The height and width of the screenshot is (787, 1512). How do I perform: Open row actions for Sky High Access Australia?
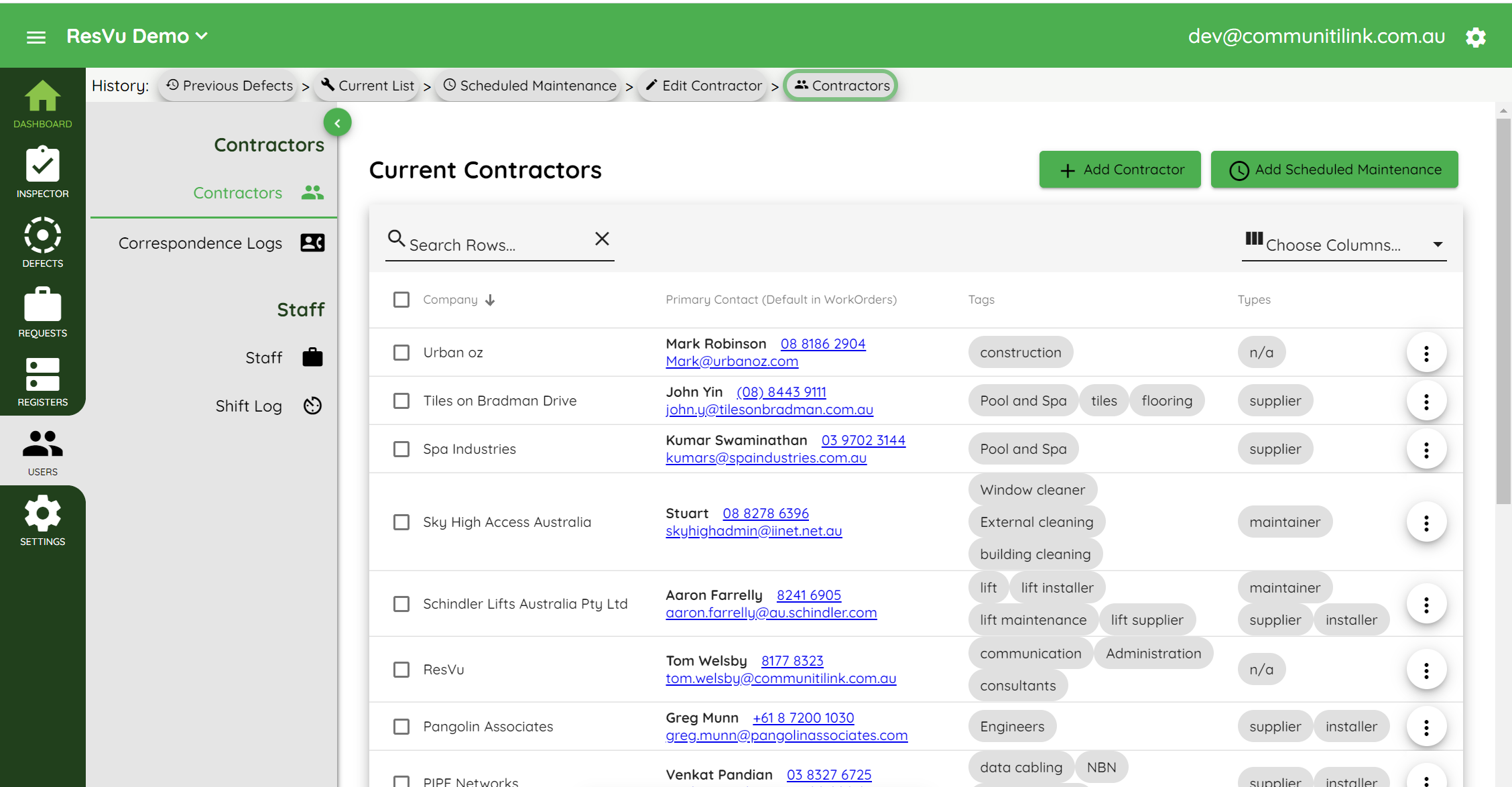[1426, 522]
